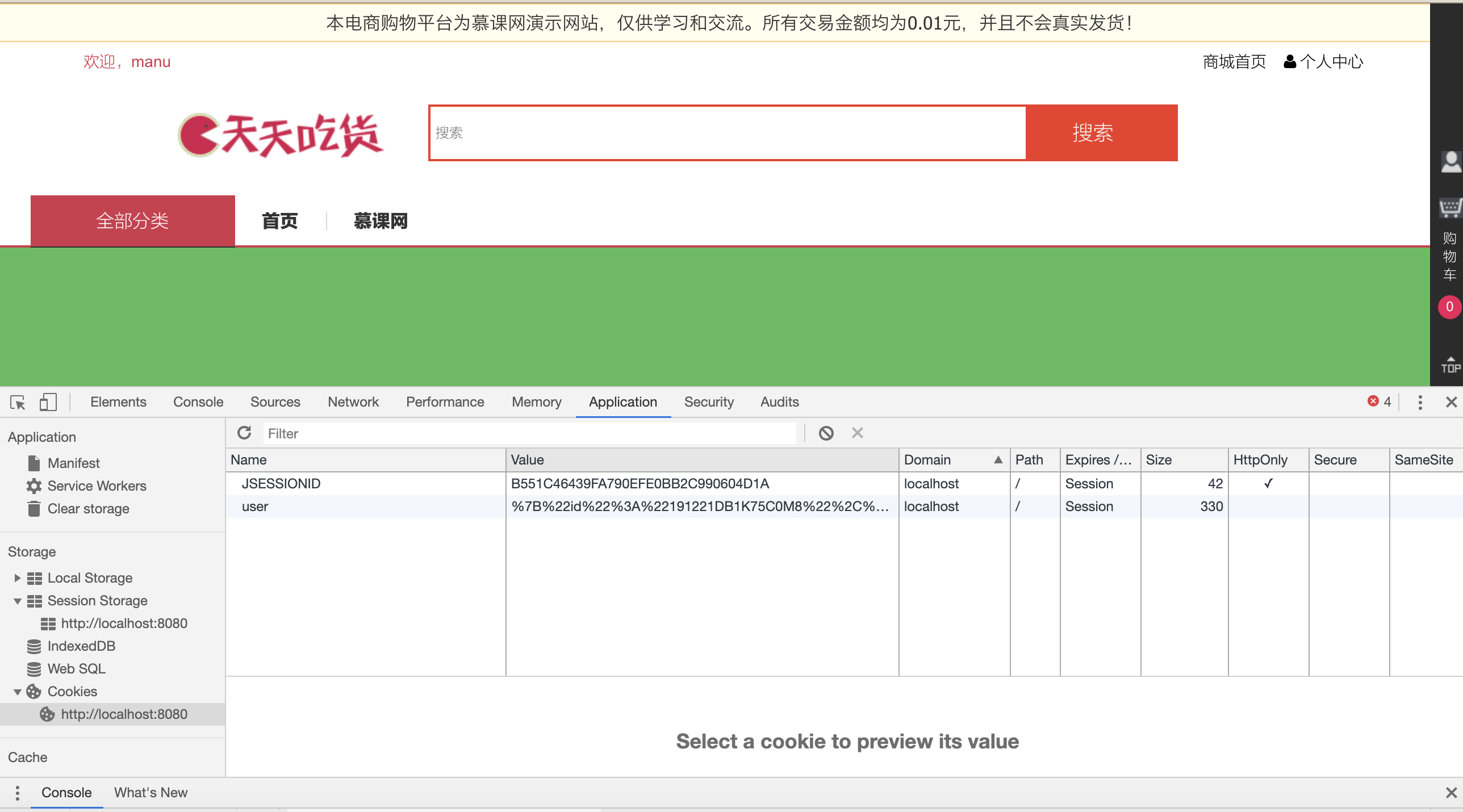Image resolution: width=1463 pixels, height=812 pixels.
Task: Click the 全部分类 category button
Action: coord(132,221)
